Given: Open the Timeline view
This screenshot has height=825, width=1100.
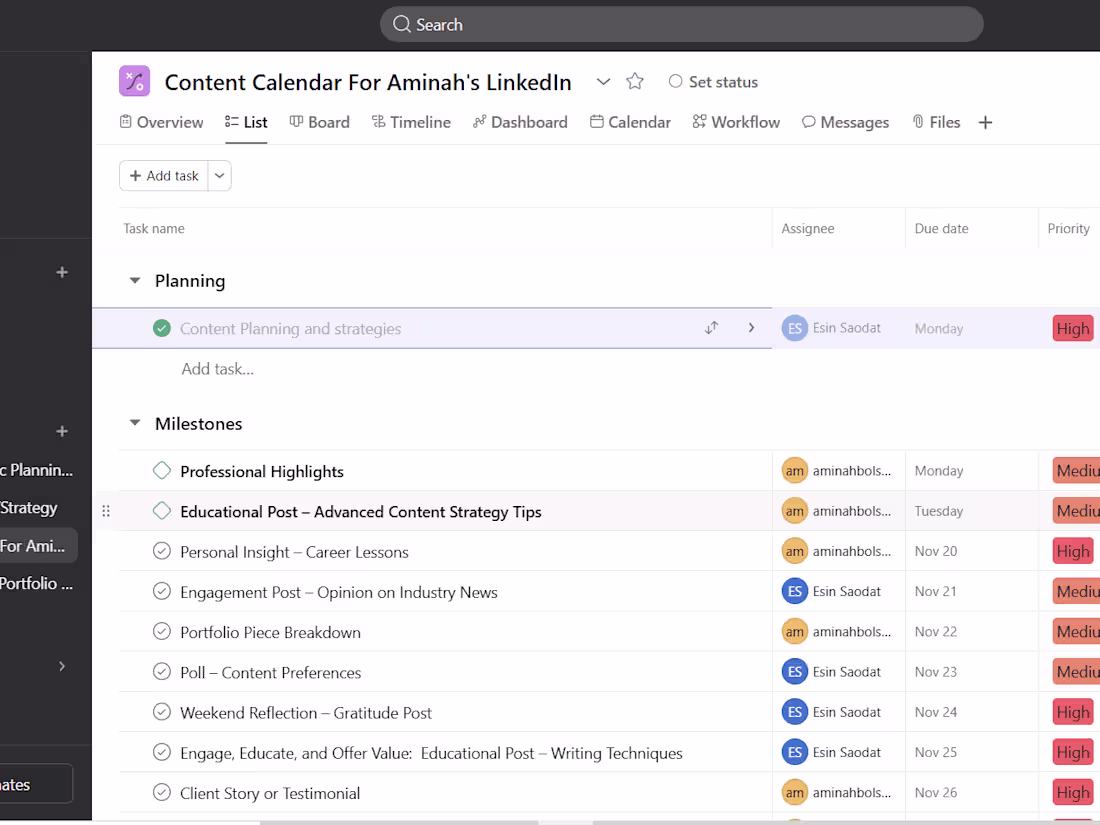Looking at the screenshot, I should 411,121.
